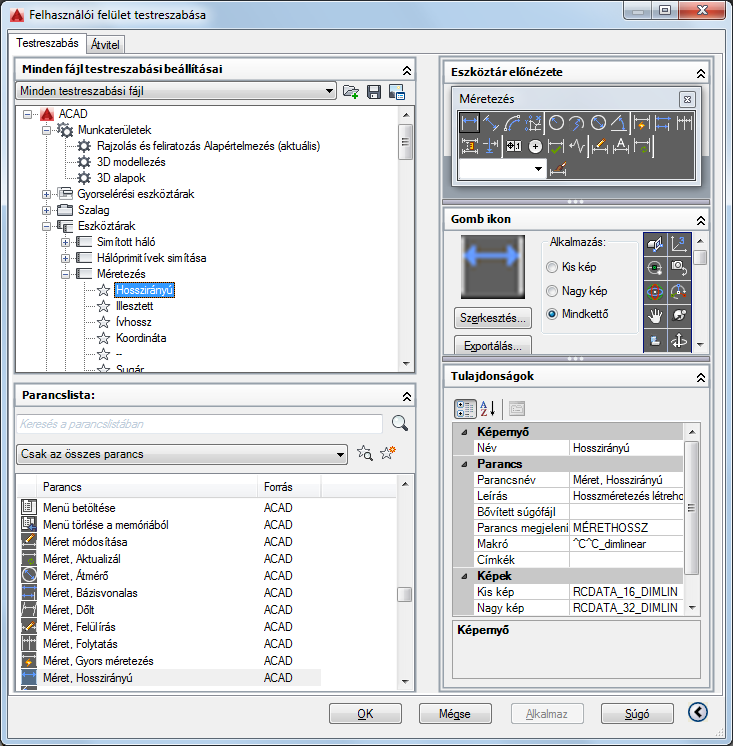Image resolution: width=733 pixels, height=746 pixels.
Task: Open the dimension style combo box in preview
Action: coord(502,169)
